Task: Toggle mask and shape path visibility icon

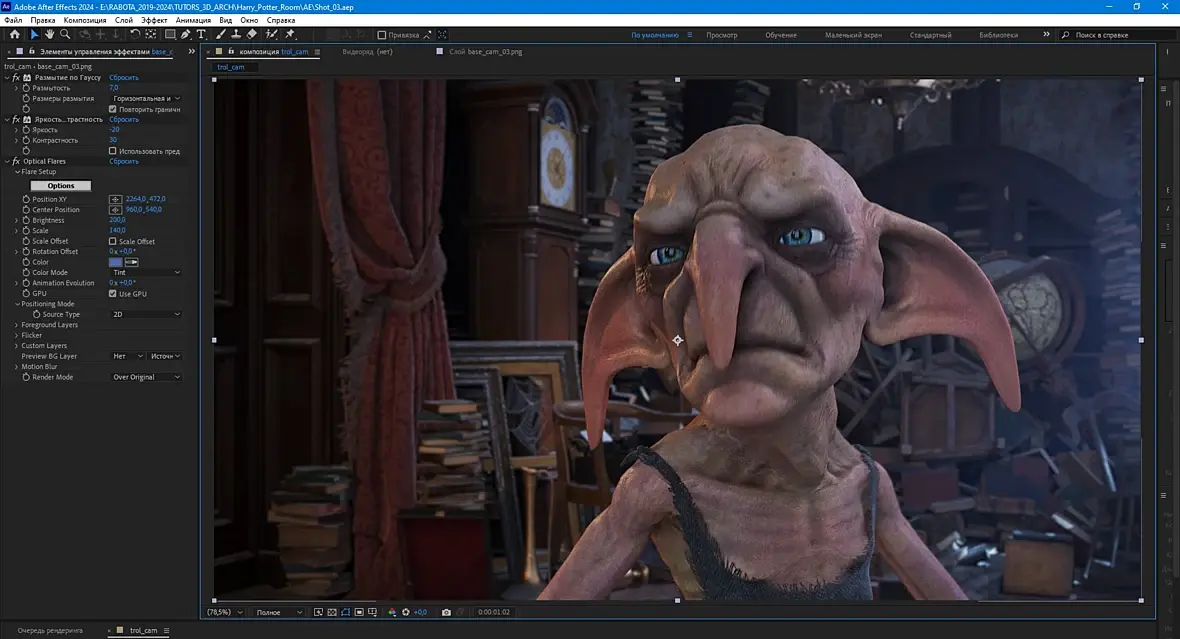Action: click(x=345, y=613)
